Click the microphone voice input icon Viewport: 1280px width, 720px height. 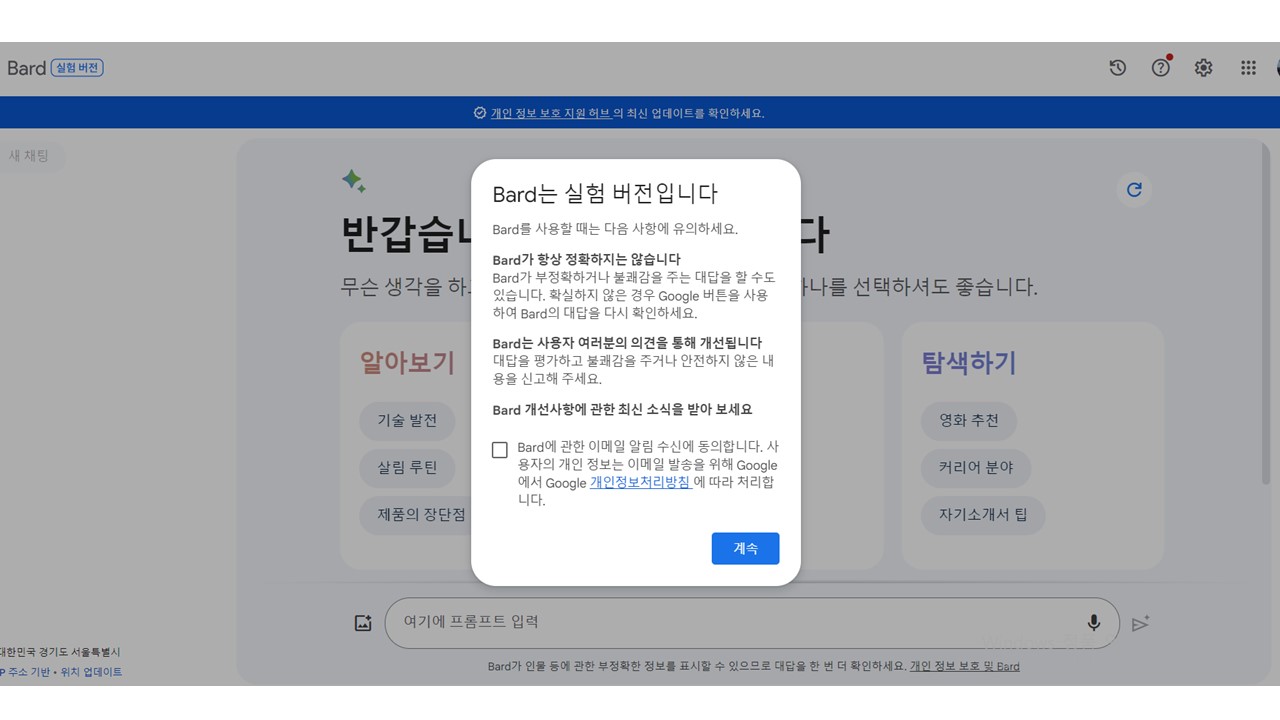coord(1094,622)
